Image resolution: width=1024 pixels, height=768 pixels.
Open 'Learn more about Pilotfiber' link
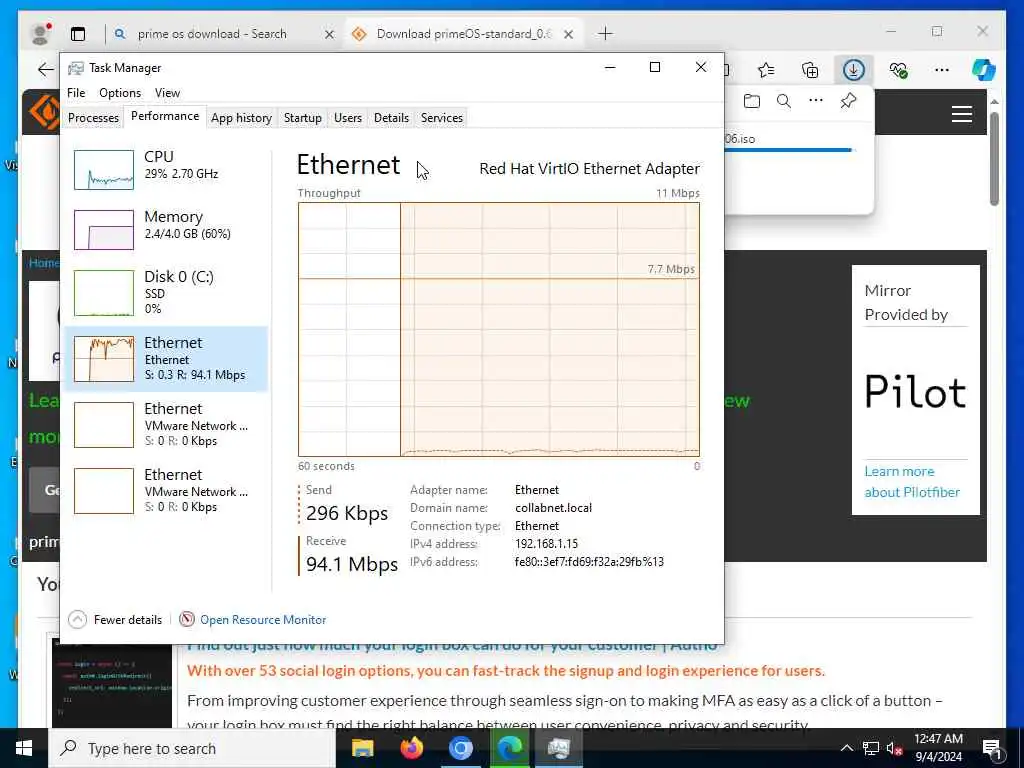(x=912, y=481)
